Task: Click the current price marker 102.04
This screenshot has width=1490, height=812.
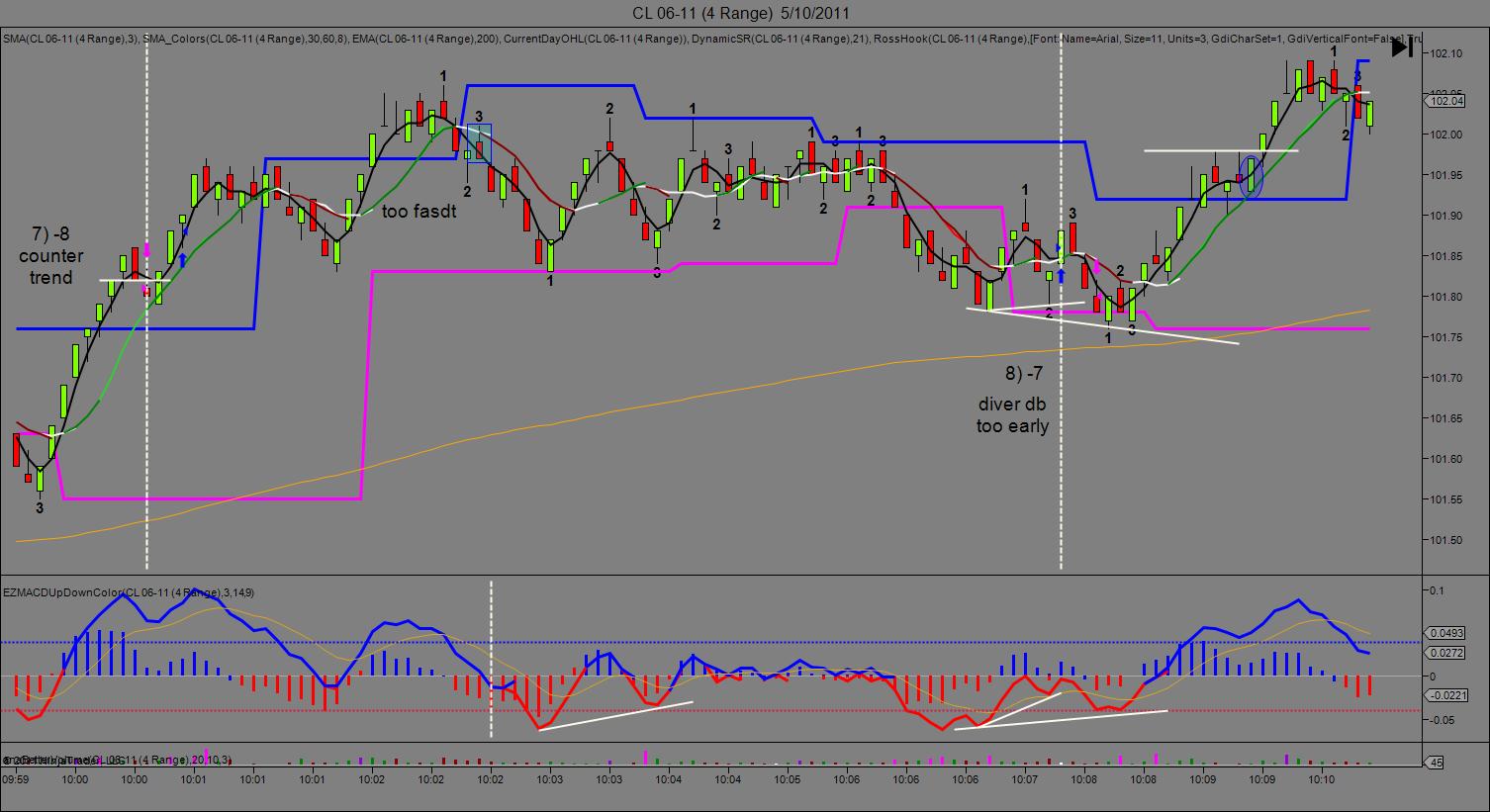Action: tap(1446, 100)
